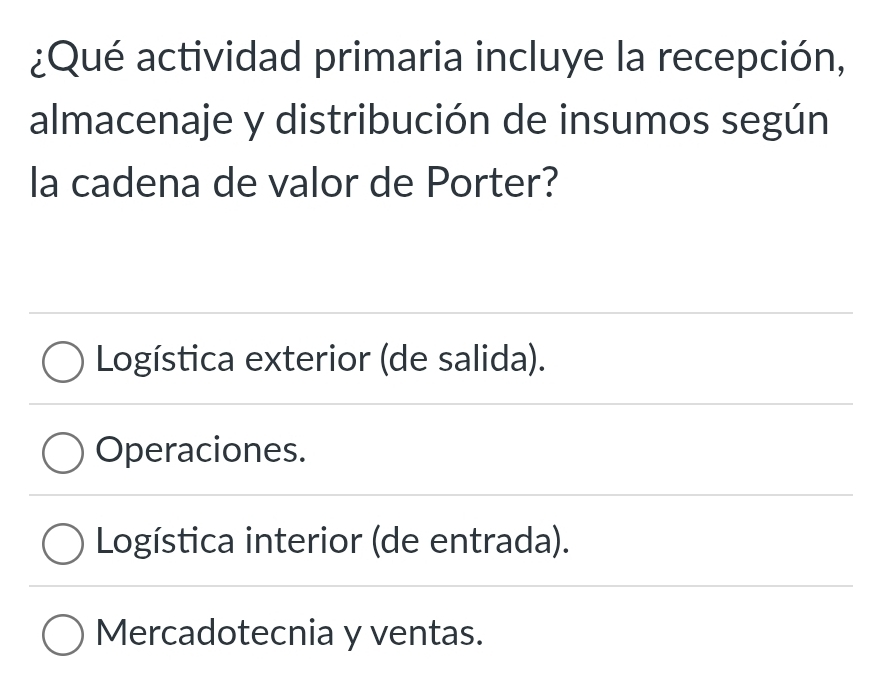Select the radio button for 'Logística interior (de entrada)'
Screen dimensions: 876x693
tap(63, 543)
